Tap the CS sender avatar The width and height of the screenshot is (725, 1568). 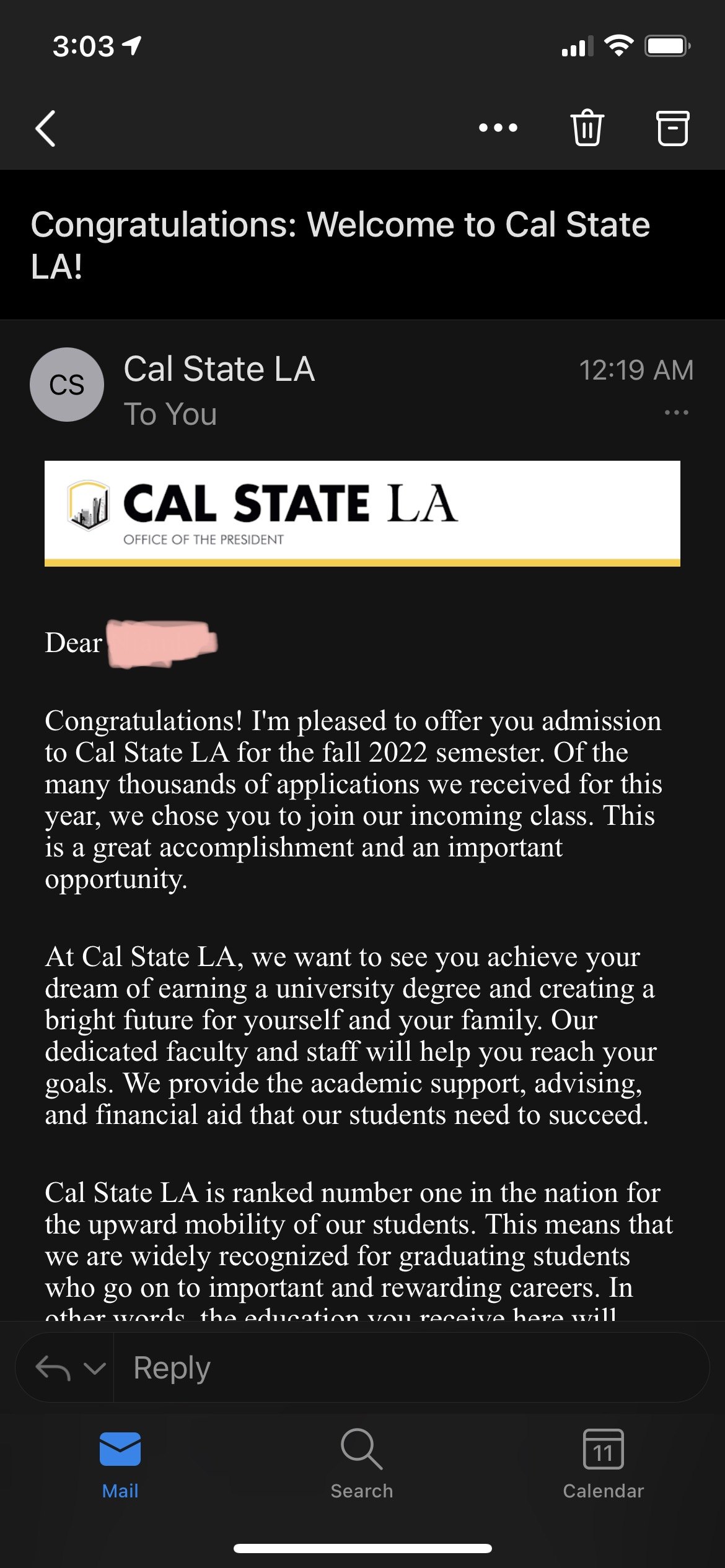pos(67,385)
